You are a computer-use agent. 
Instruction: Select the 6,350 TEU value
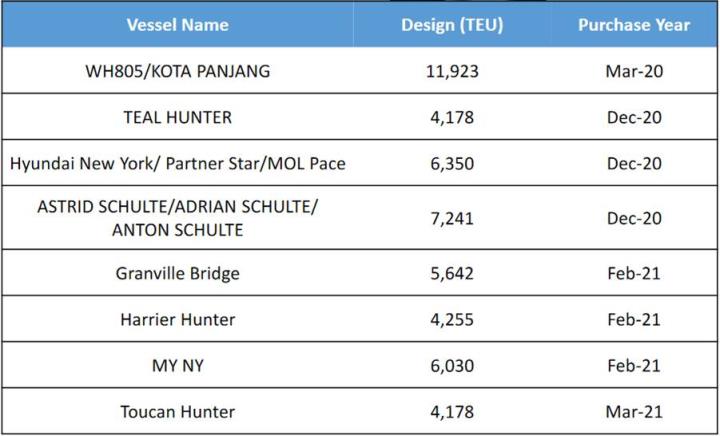pos(452,163)
